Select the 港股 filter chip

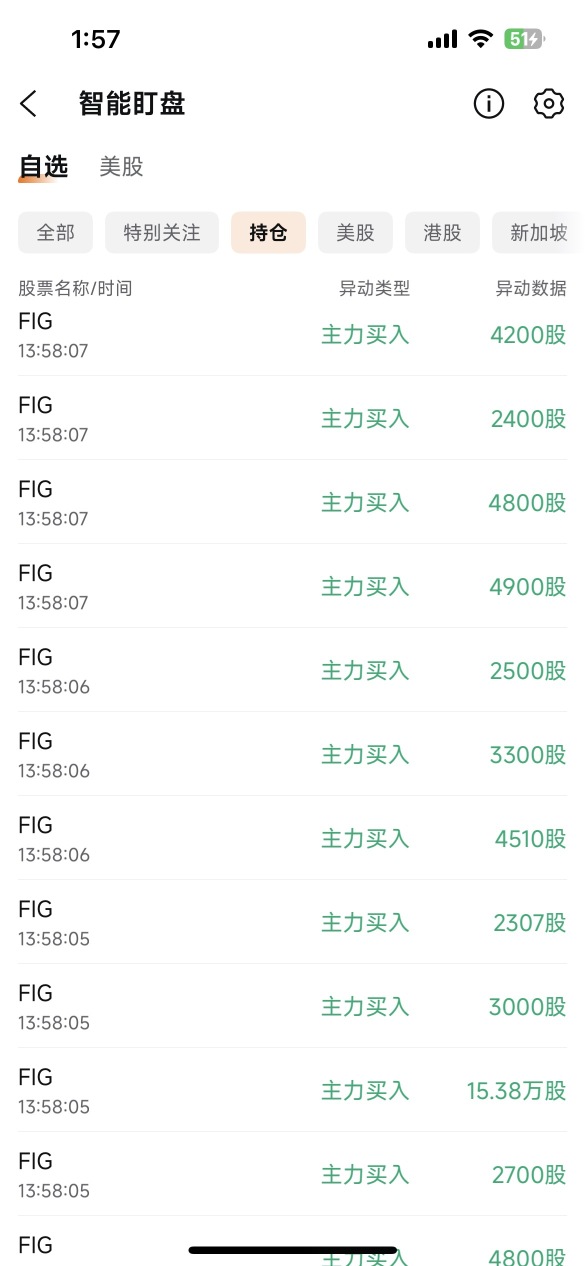(x=442, y=233)
